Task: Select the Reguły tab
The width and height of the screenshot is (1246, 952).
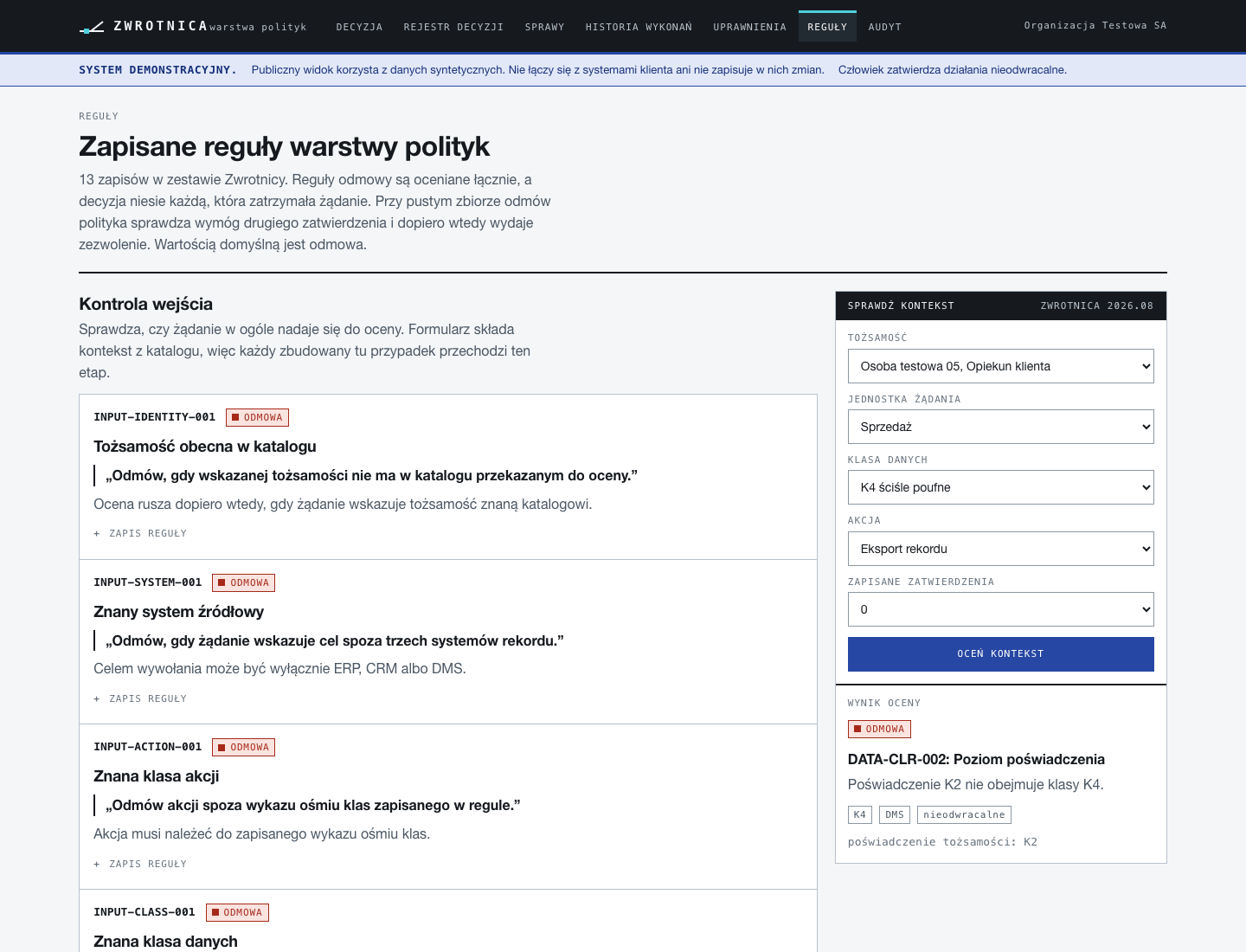Action: pyautogui.click(x=827, y=27)
